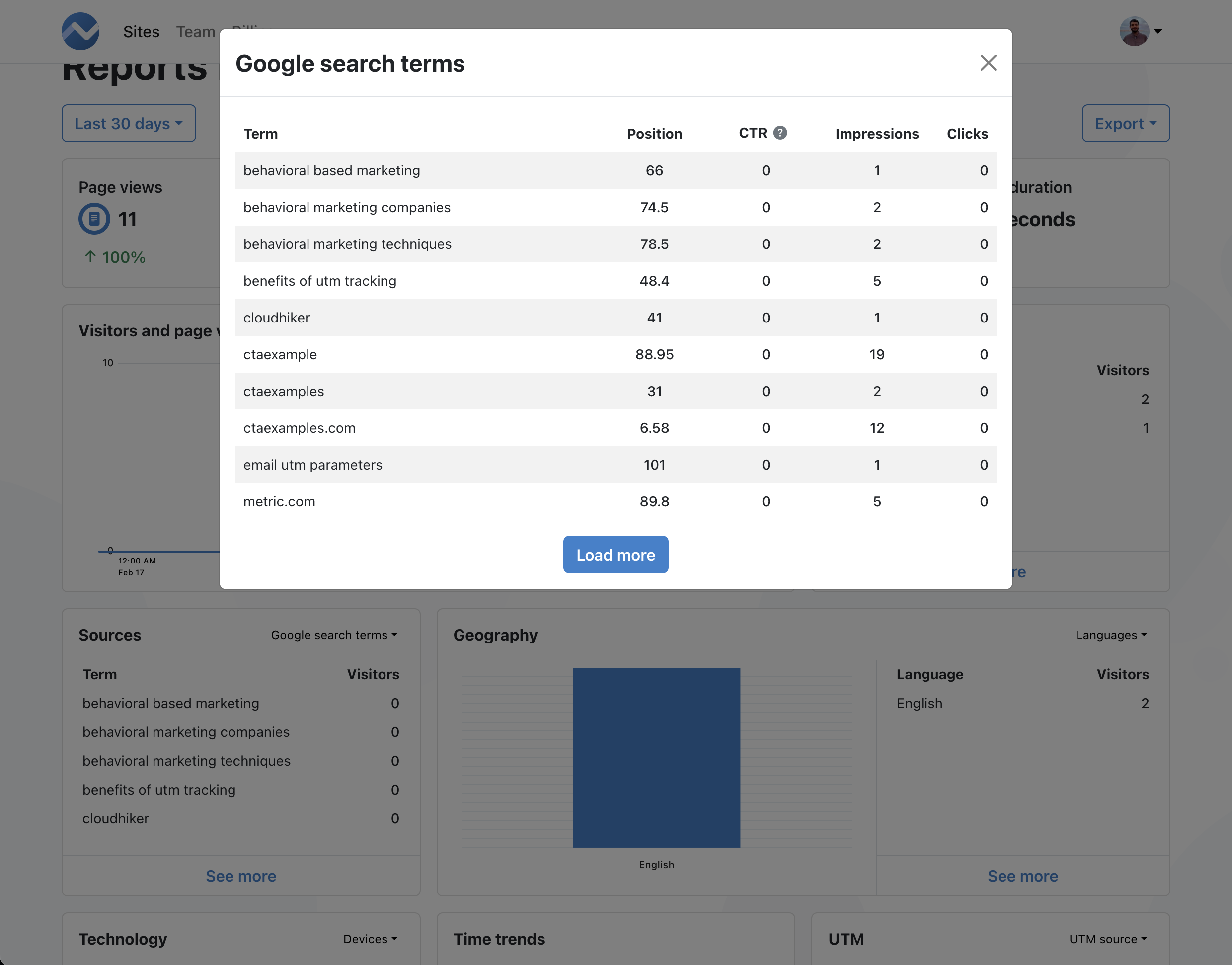Viewport: 1232px width, 965px height.
Task: Click the Page views document icon
Action: tap(94, 219)
